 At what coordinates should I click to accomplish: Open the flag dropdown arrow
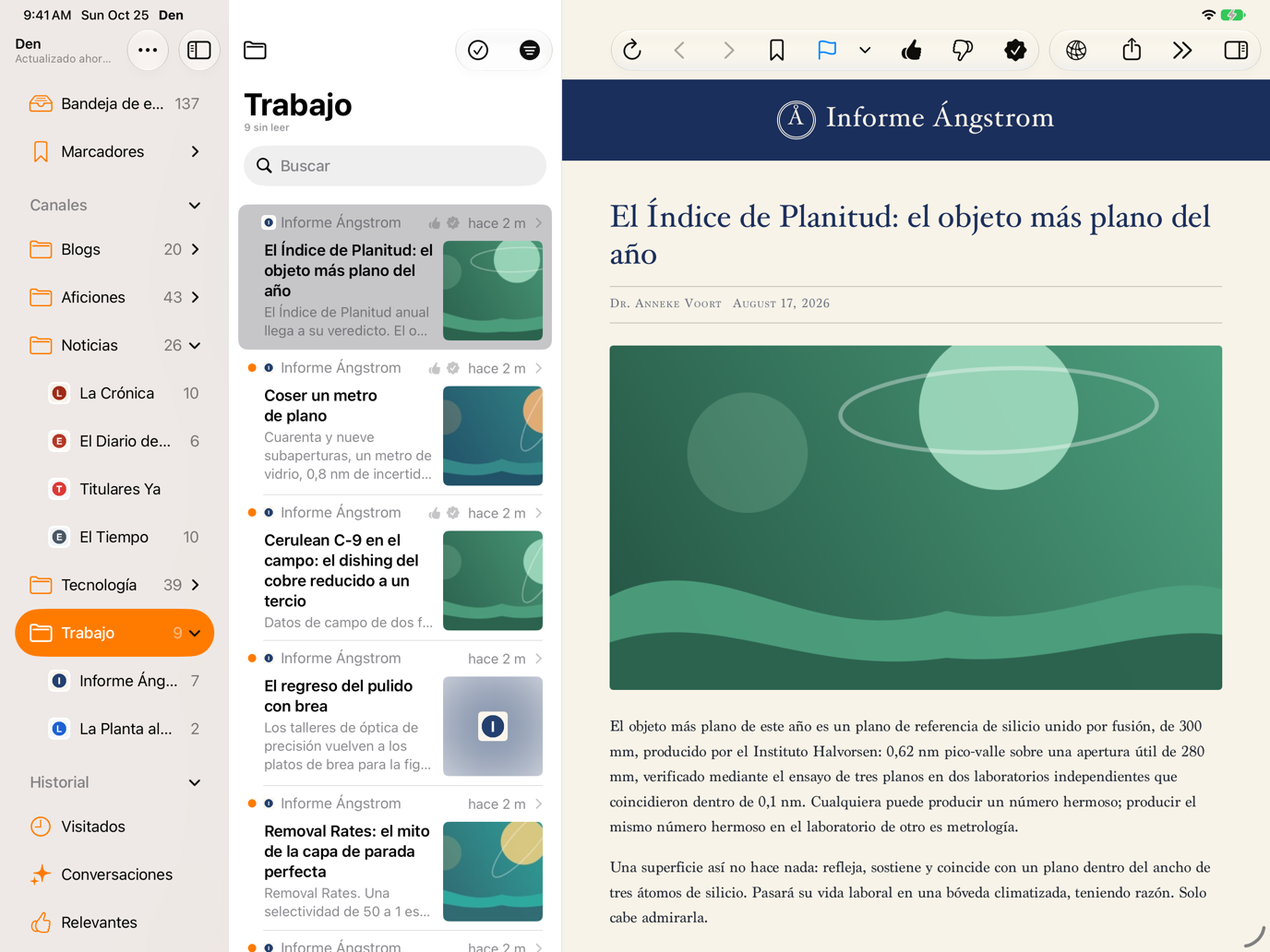point(865,50)
